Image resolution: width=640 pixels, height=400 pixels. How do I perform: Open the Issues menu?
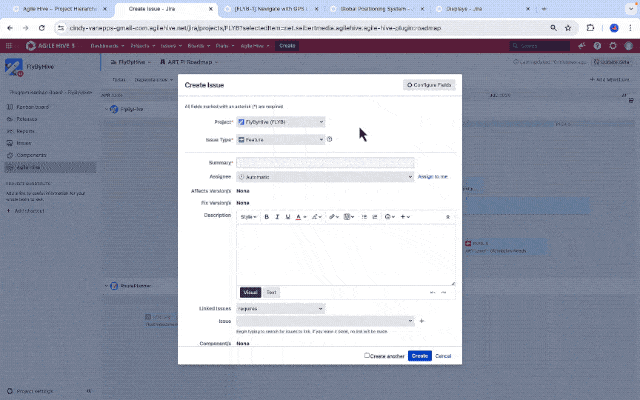pyautogui.click(x=171, y=46)
